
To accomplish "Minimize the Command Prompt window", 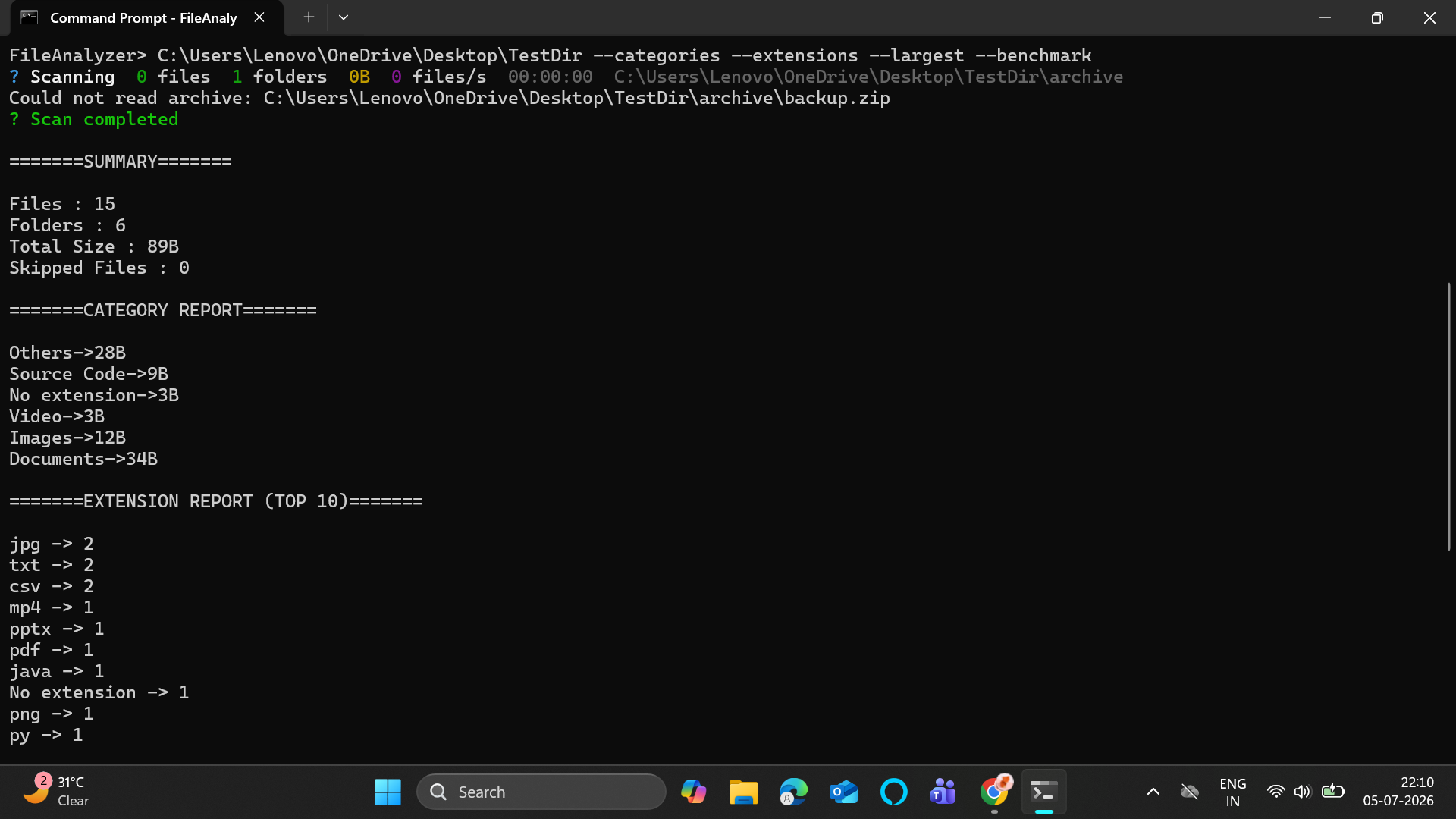I will 1325,17.
